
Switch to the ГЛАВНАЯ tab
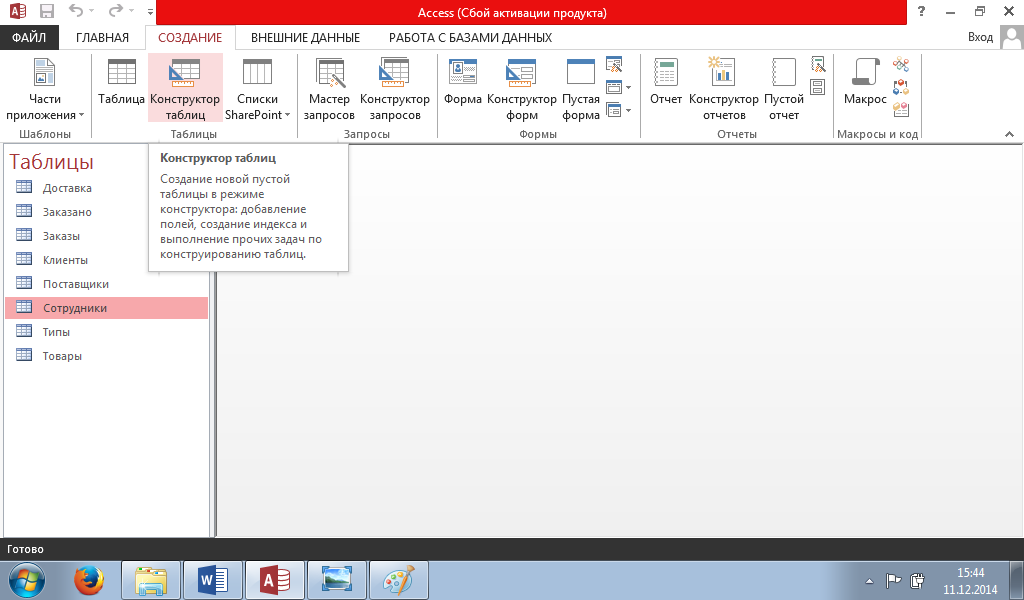(x=103, y=37)
